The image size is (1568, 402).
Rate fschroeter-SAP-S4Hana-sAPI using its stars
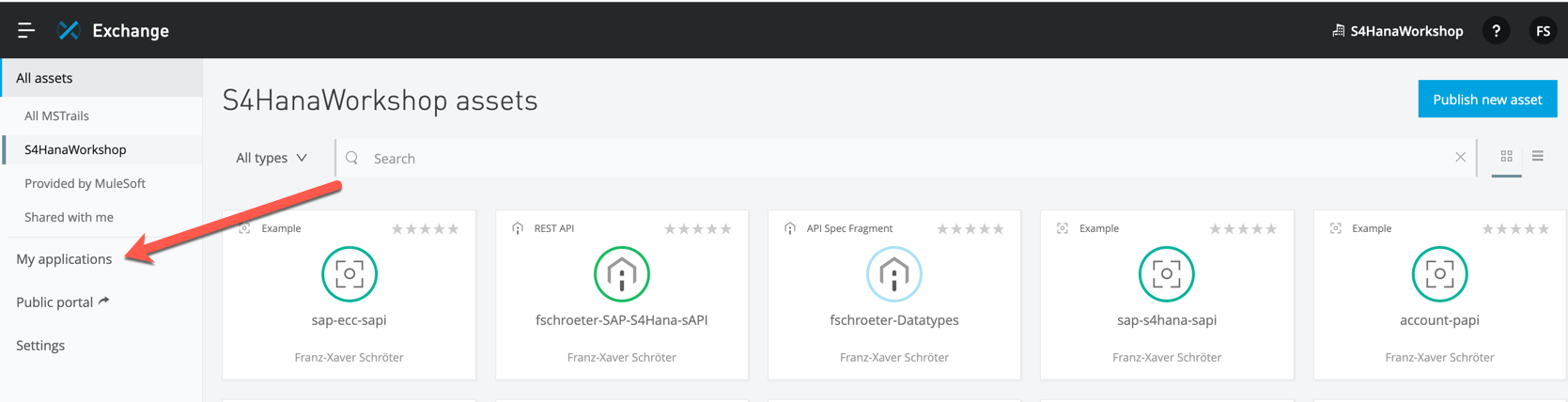tap(697, 229)
